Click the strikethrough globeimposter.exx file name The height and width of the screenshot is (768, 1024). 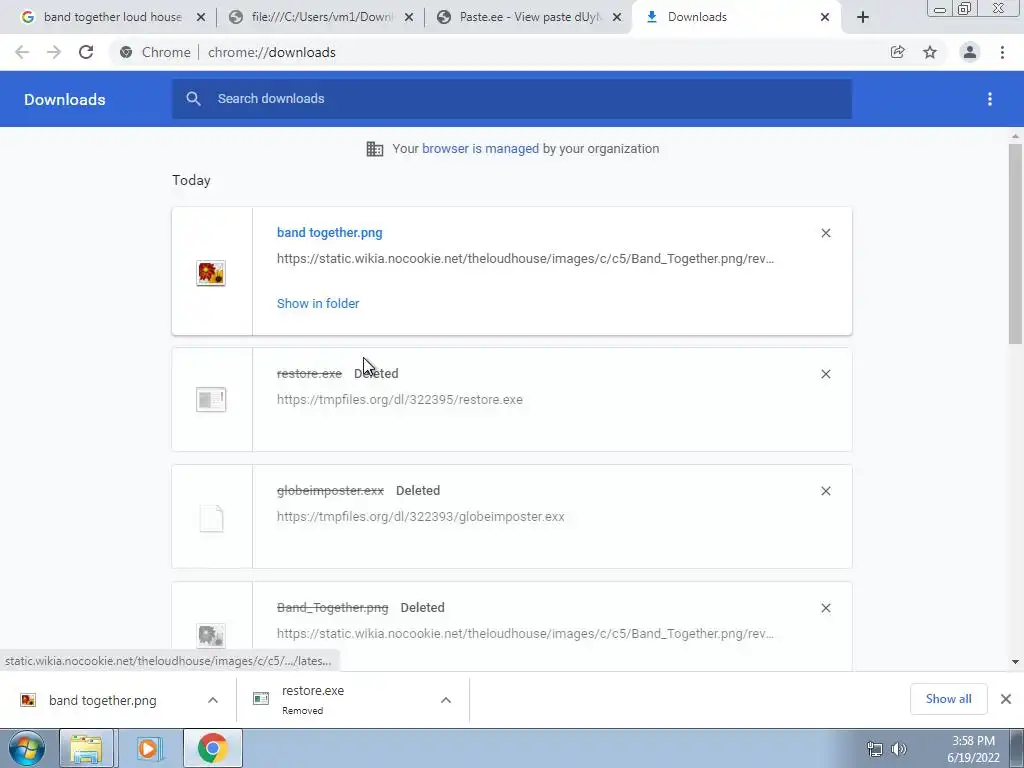point(330,490)
